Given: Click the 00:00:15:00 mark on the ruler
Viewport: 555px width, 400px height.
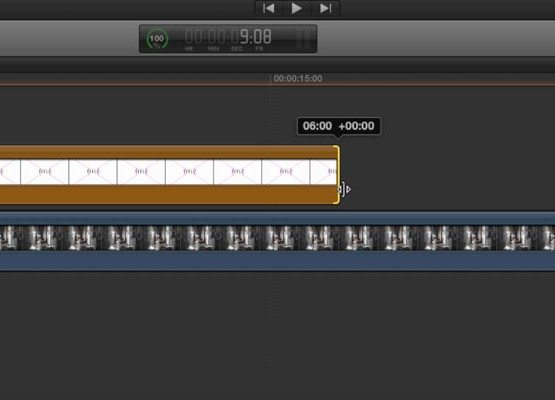Looking at the screenshot, I should [x=298, y=78].
